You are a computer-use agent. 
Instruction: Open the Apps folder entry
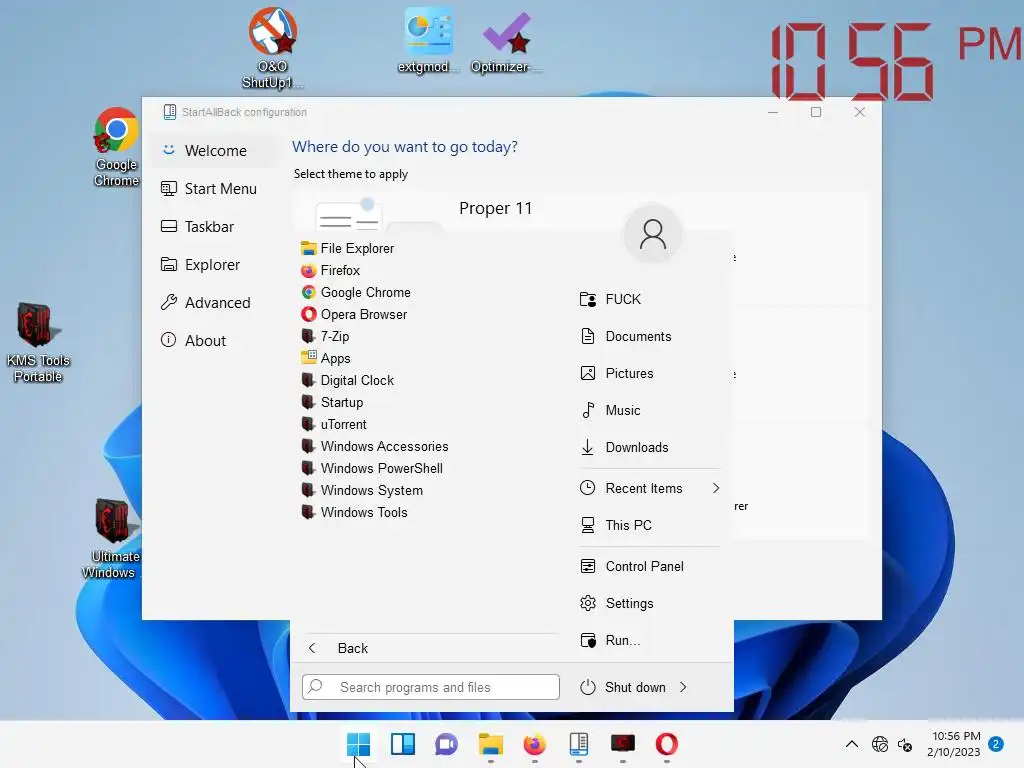[x=326, y=359]
